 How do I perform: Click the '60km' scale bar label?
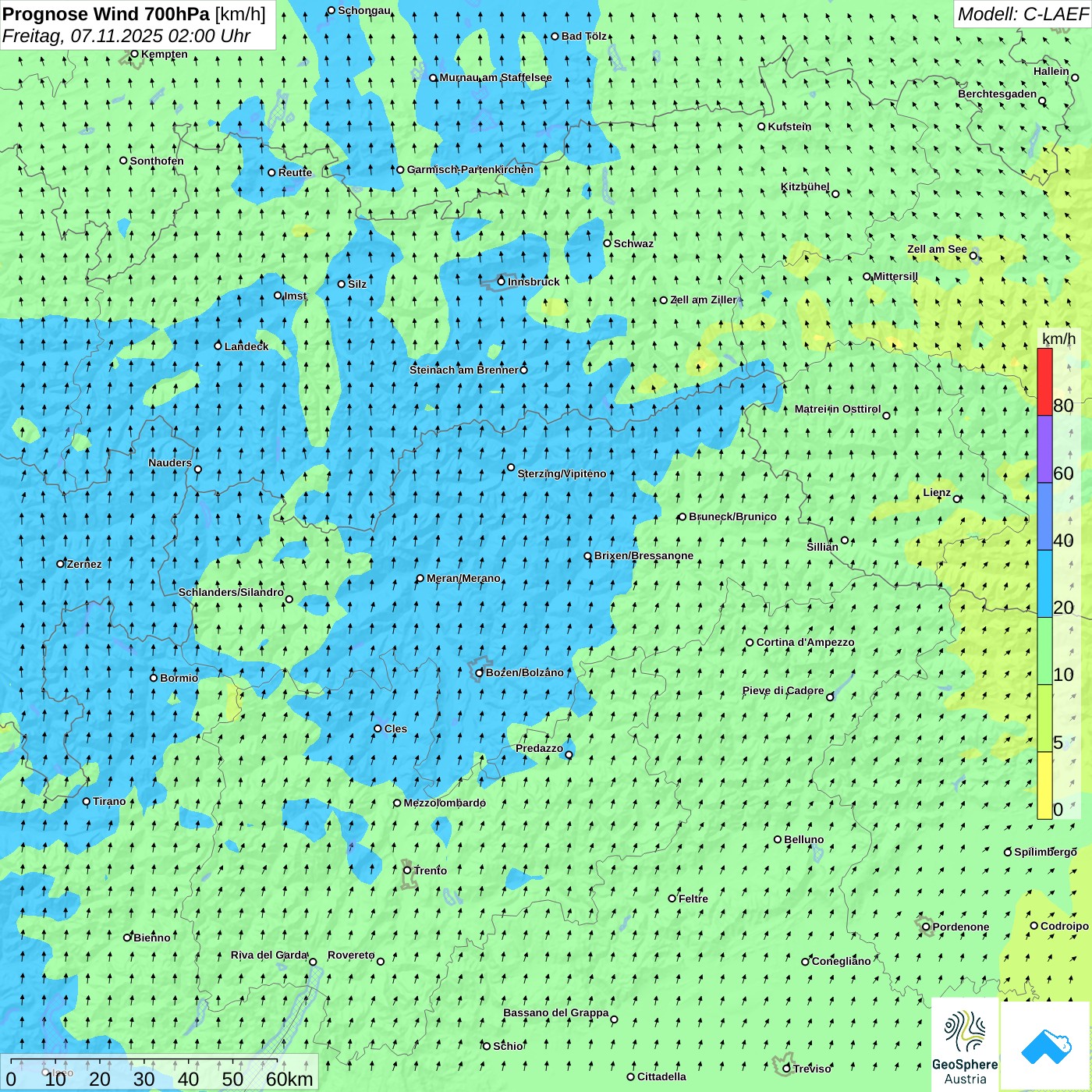click(289, 1079)
